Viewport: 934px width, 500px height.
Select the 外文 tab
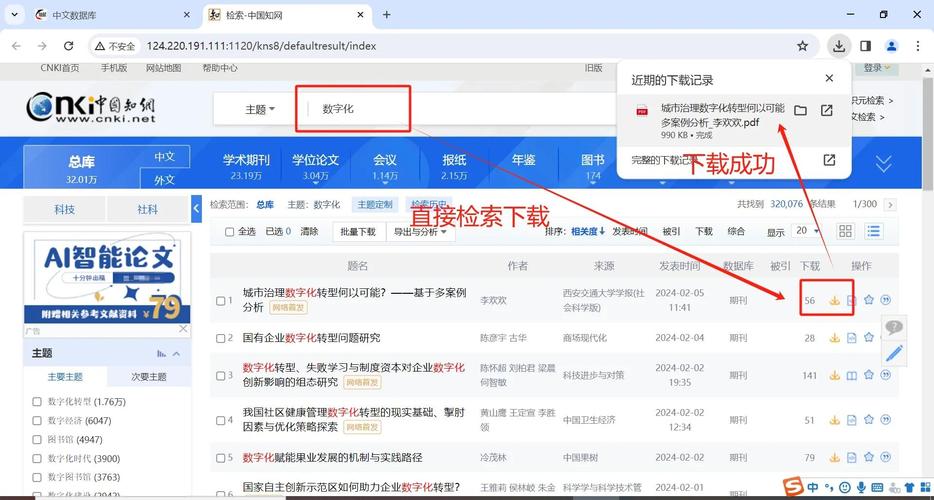164,179
